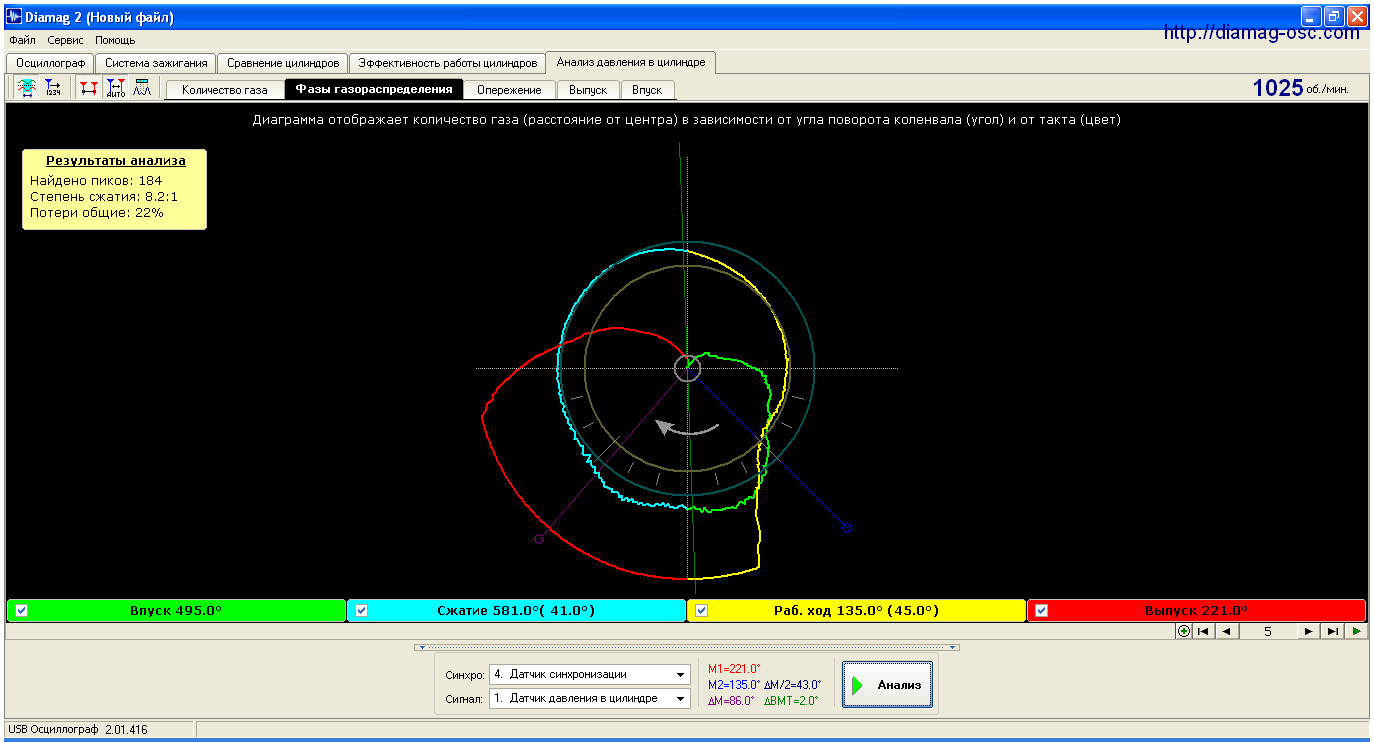
Task: Select Фазы газораспределения subtab
Action: [374, 89]
